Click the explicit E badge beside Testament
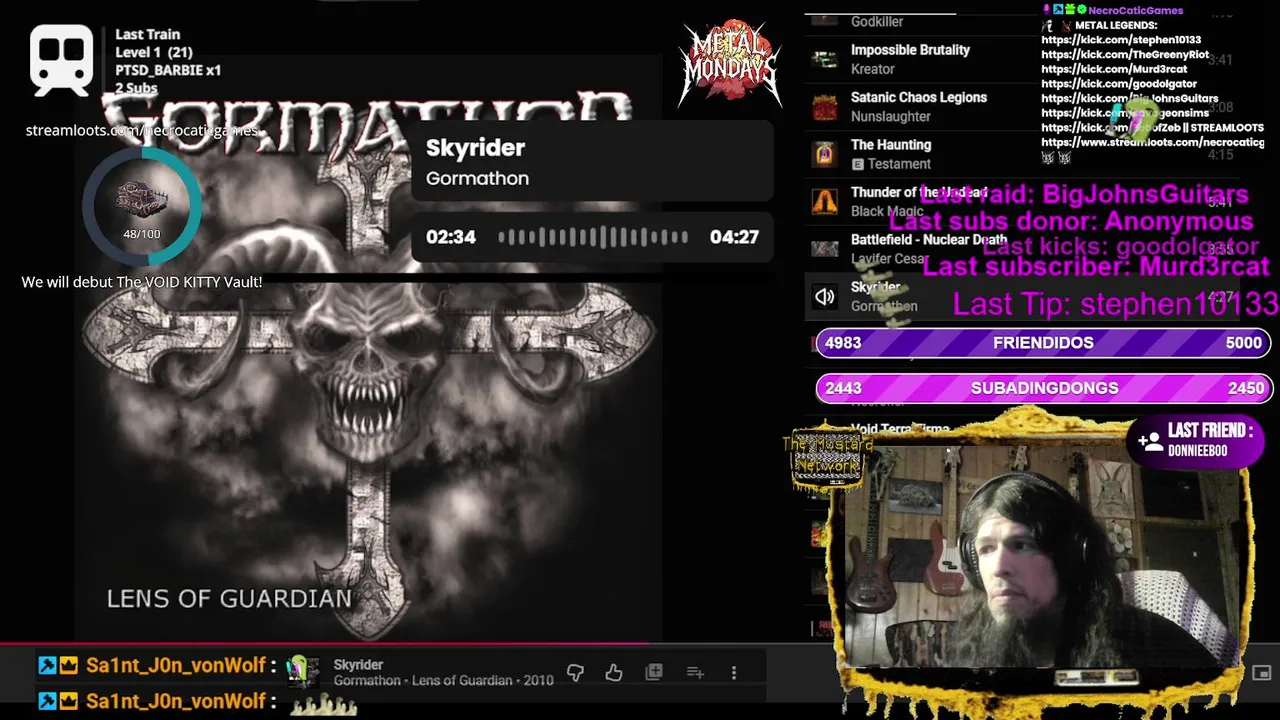This screenshot has height=720, width=1280. tap(857, 164)
